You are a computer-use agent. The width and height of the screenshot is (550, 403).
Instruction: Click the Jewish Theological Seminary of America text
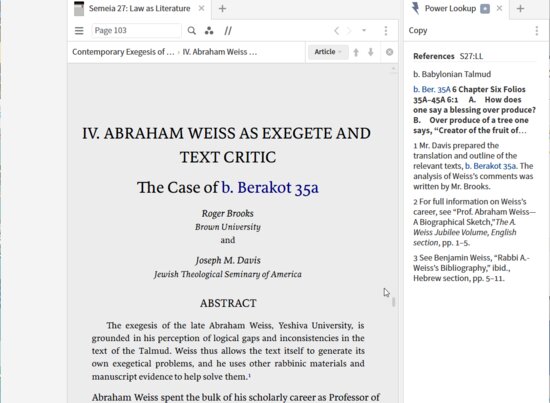tap(228, 274)
